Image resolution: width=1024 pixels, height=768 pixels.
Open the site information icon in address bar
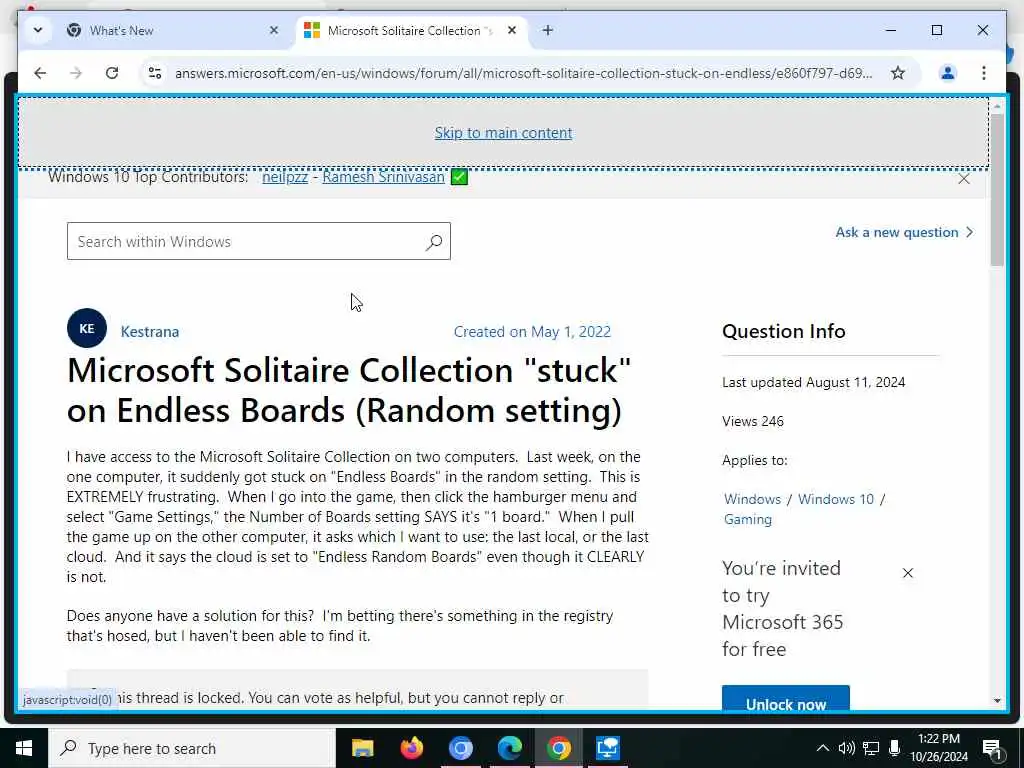point(155,73)
